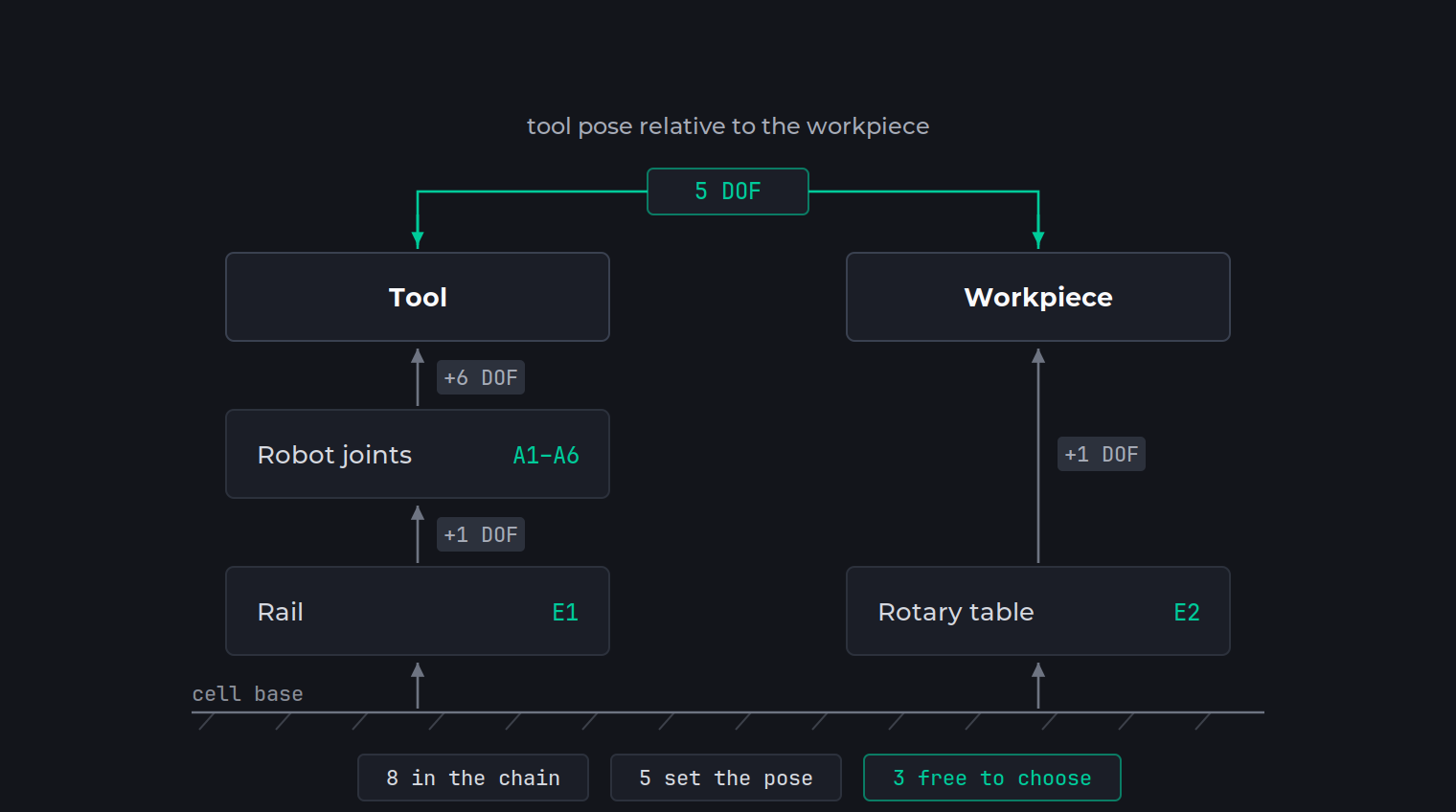Click the 'tool pose relative to the workpiece' caption
1456x812 pixels.
(728, 126)
